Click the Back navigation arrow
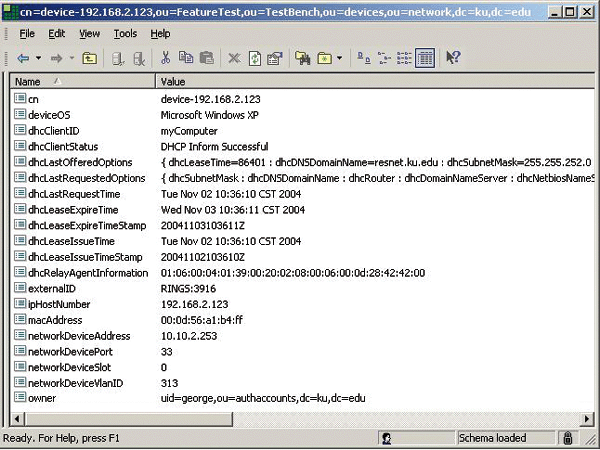600x450 pixels. click(22, 58)
